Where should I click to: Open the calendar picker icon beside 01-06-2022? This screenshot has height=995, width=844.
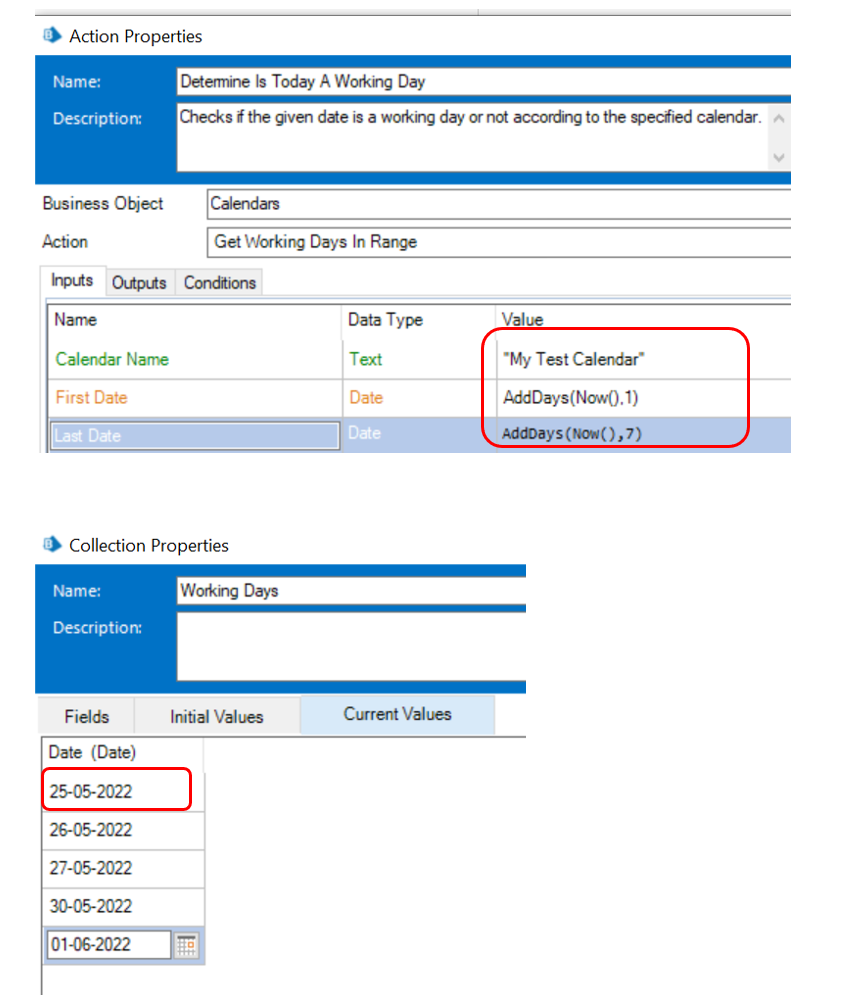[x=187, y=946]
